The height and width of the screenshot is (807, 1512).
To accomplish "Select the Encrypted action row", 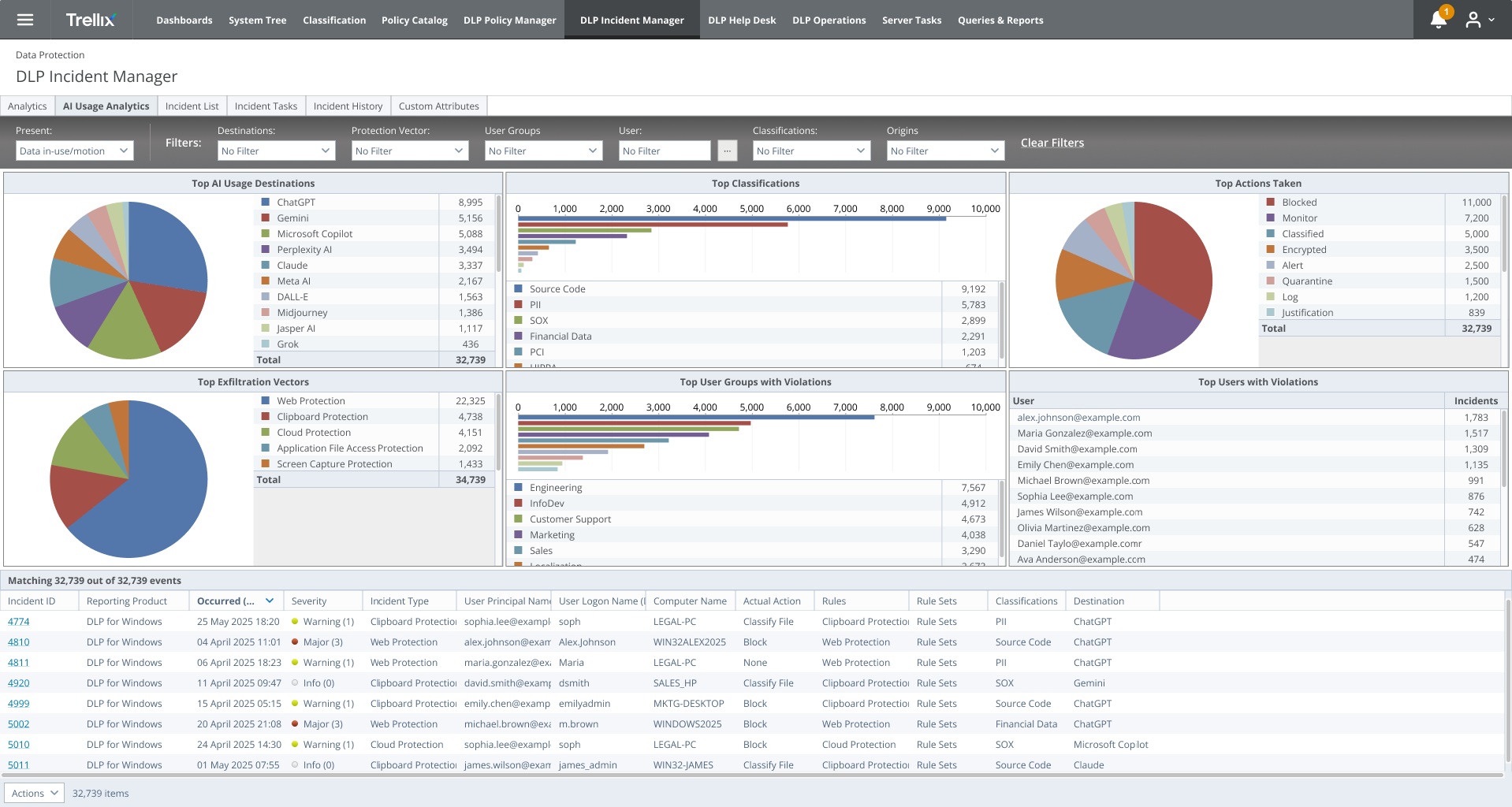I will 1380,250.
